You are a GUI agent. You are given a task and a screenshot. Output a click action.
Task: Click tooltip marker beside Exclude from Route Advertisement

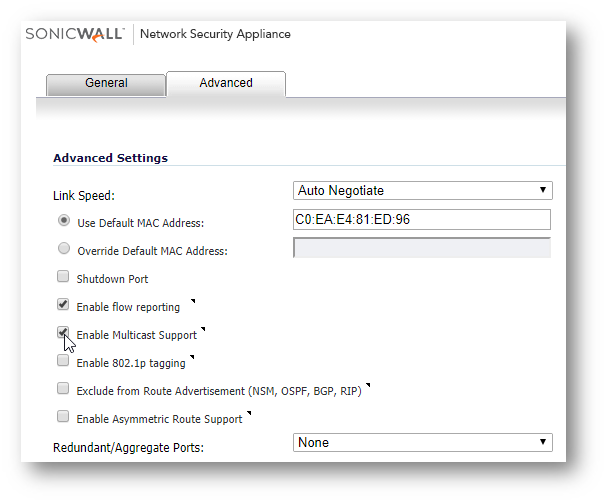368,384
